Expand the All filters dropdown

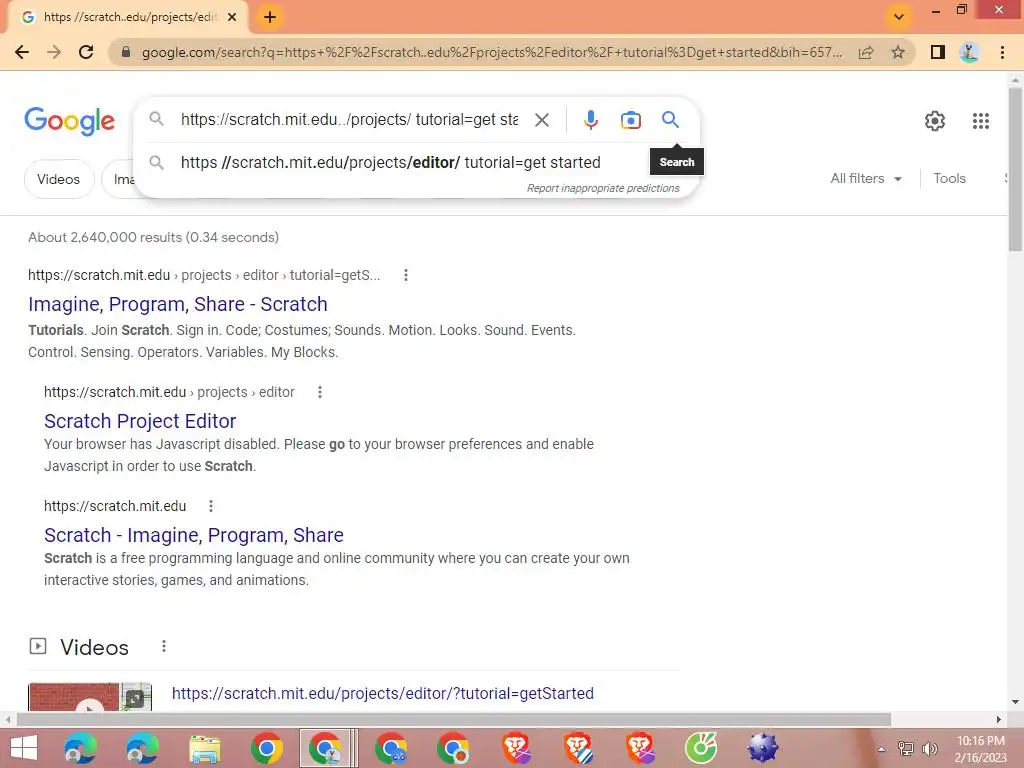[866, 178]
